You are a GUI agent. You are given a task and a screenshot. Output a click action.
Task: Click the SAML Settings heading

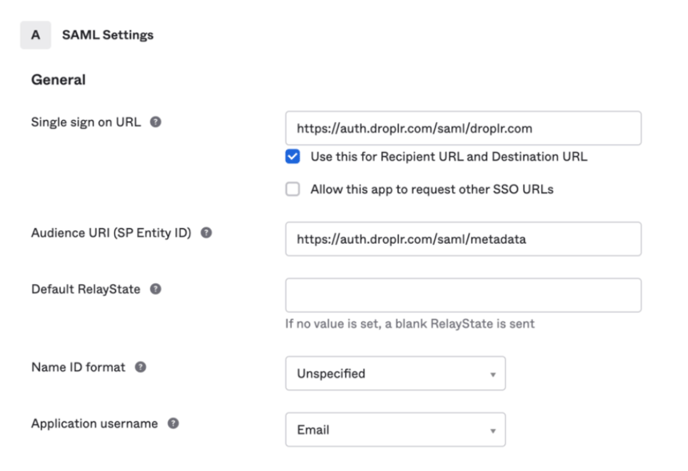(x=108, y=35)
